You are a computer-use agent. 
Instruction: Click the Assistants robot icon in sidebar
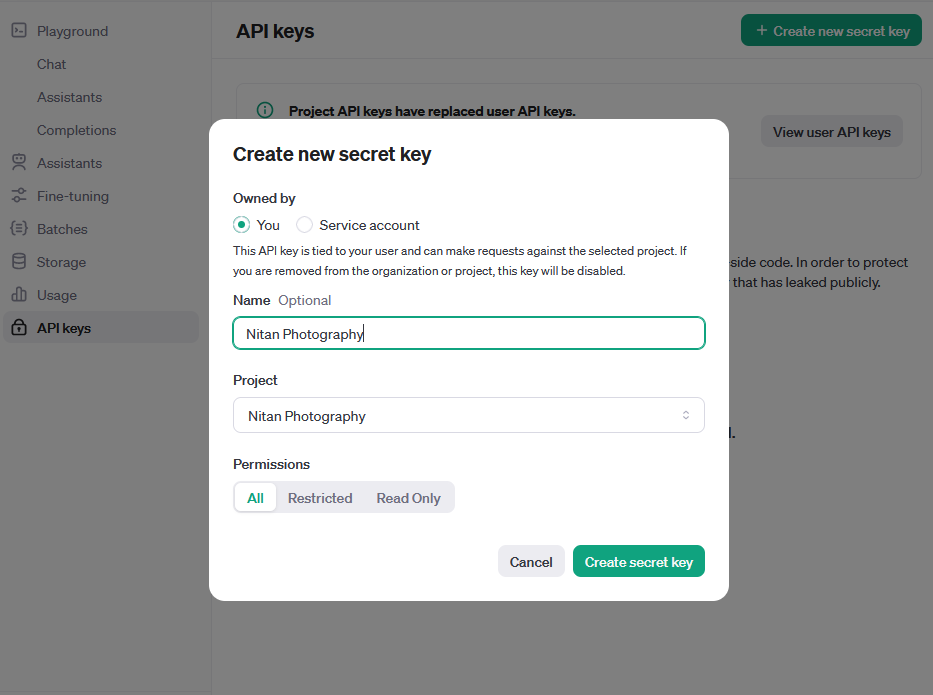[x=18, y=163]
